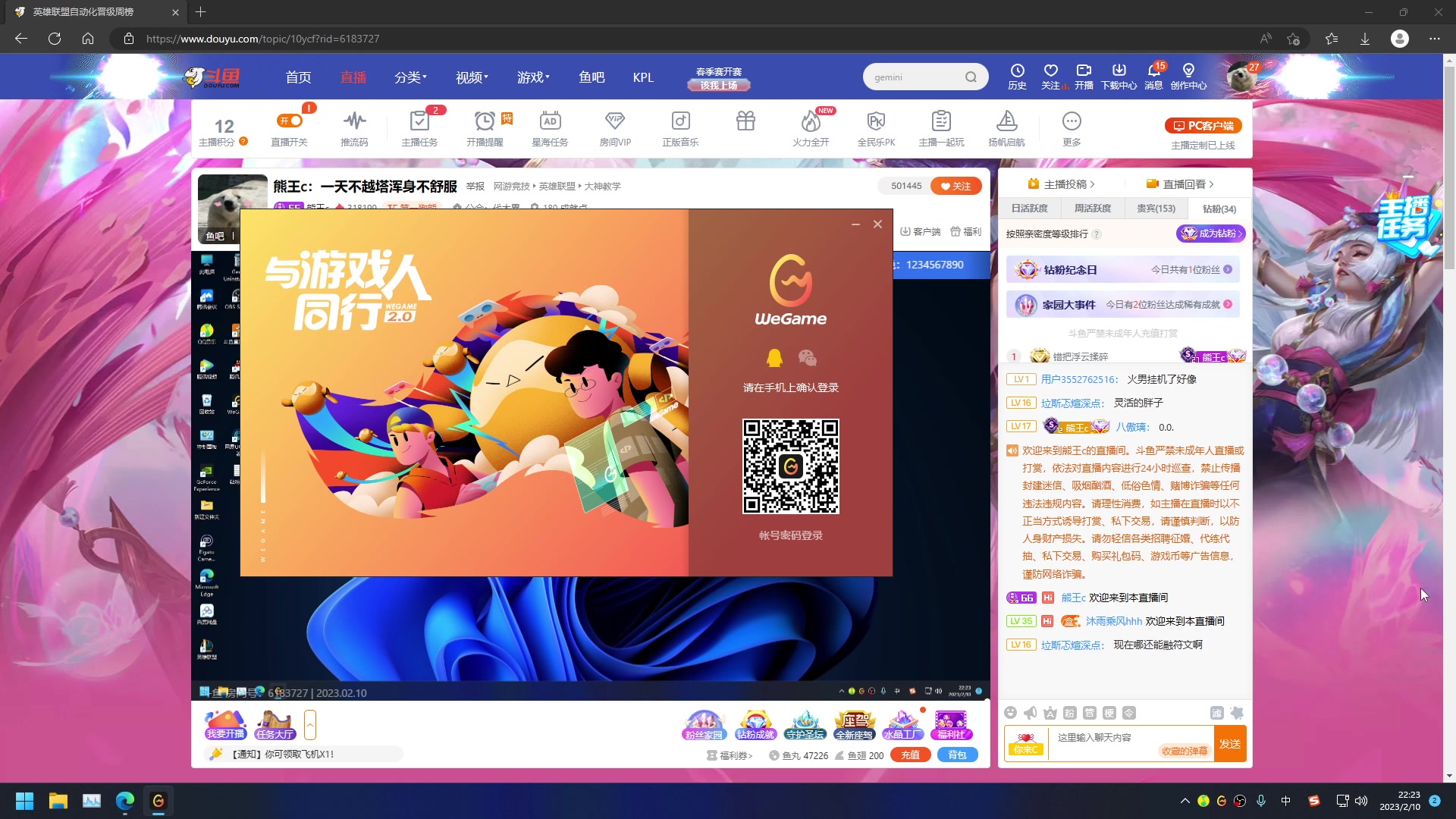Expand the 视频 video dropdown
This screenshot has width=1456, height=819.
click(x=471, y=77)
